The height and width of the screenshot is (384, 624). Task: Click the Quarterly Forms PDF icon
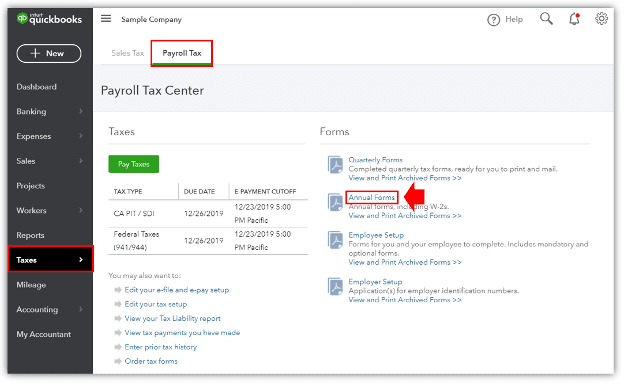[x=335, y=165]
